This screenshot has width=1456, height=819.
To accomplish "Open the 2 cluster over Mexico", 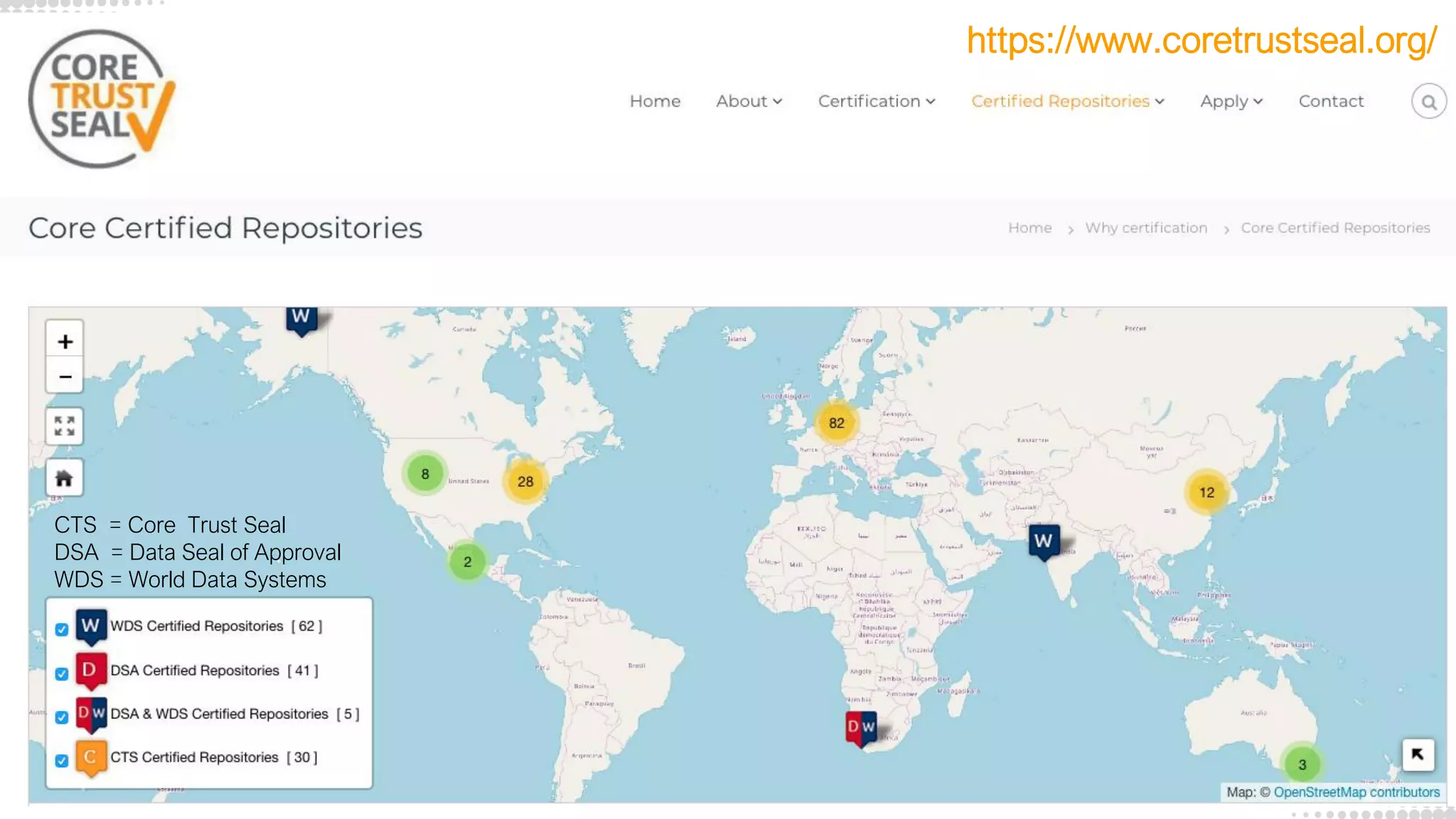I will click(x=467, y=562).
